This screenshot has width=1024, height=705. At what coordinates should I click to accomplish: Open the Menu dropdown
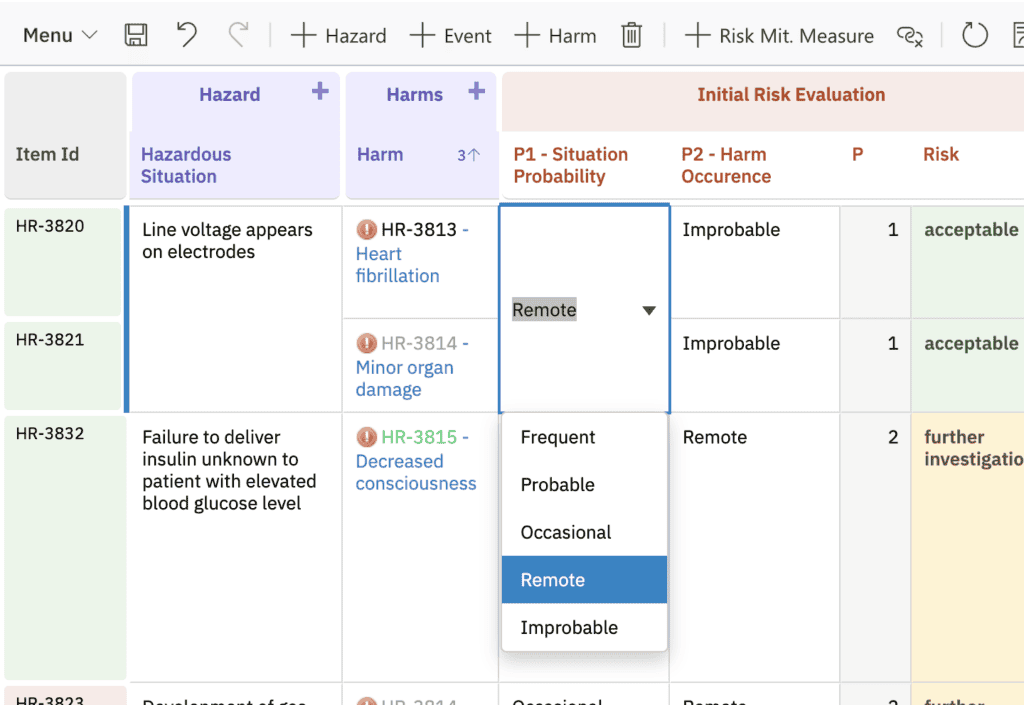pyautogui.click(x=60, y=35)
